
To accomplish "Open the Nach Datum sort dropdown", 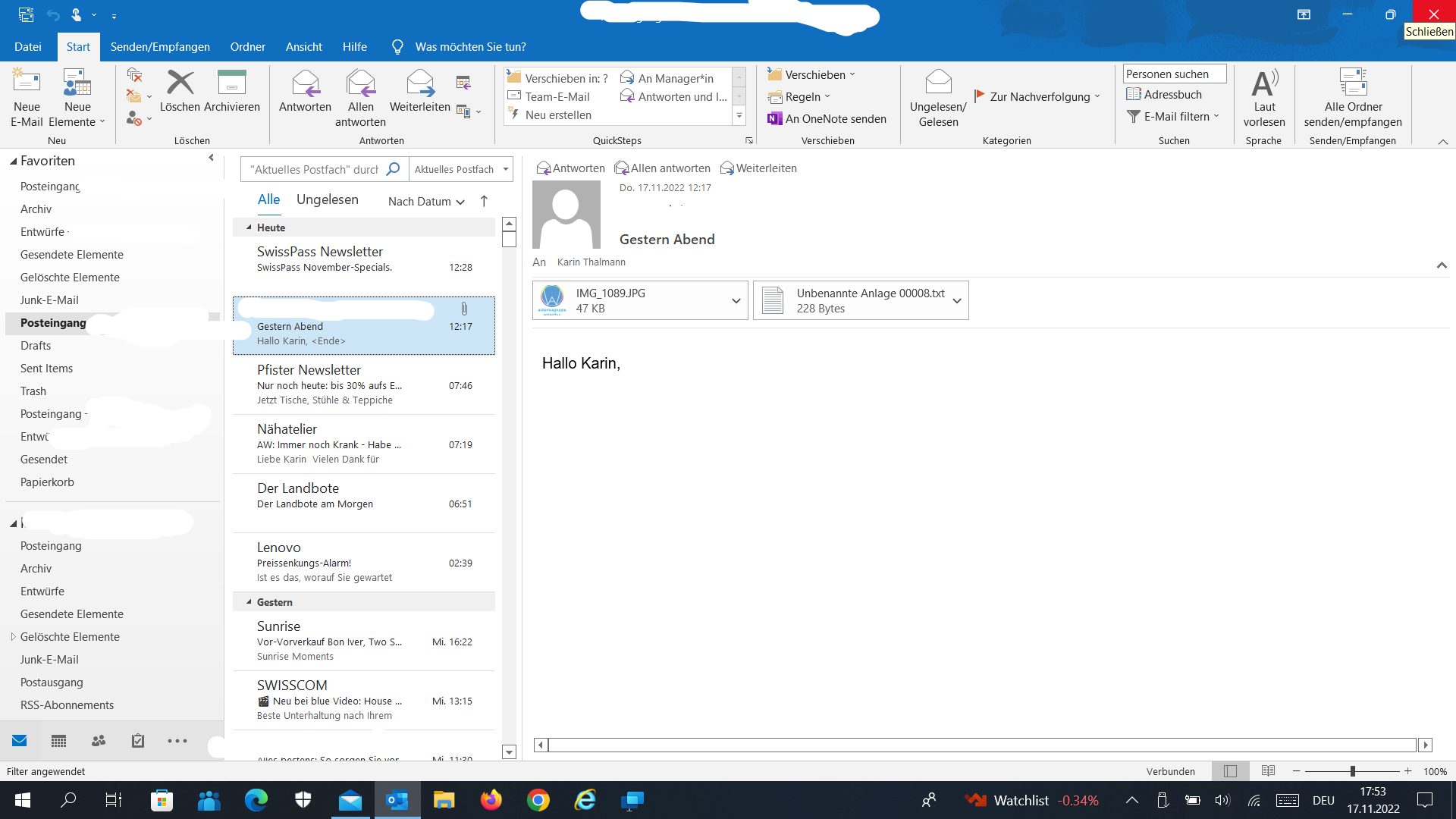I will [425, 202].
